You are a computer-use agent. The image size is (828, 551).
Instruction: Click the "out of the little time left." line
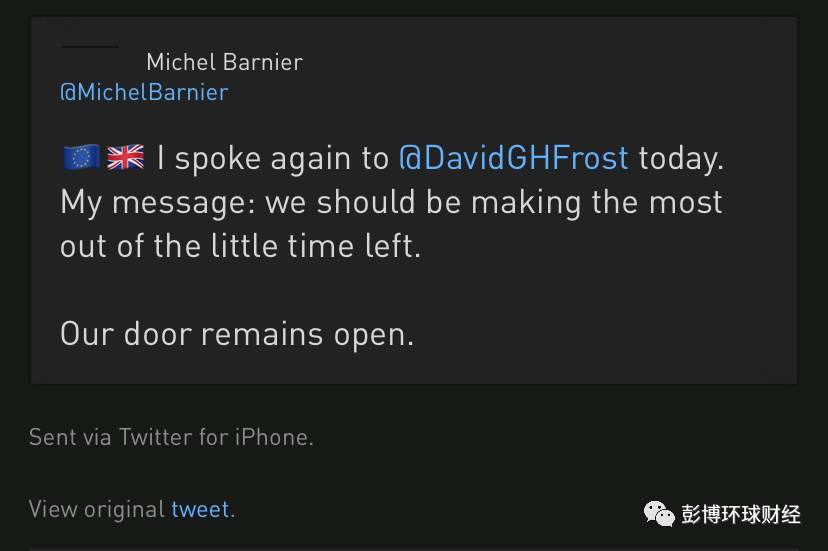coord(240,246)
